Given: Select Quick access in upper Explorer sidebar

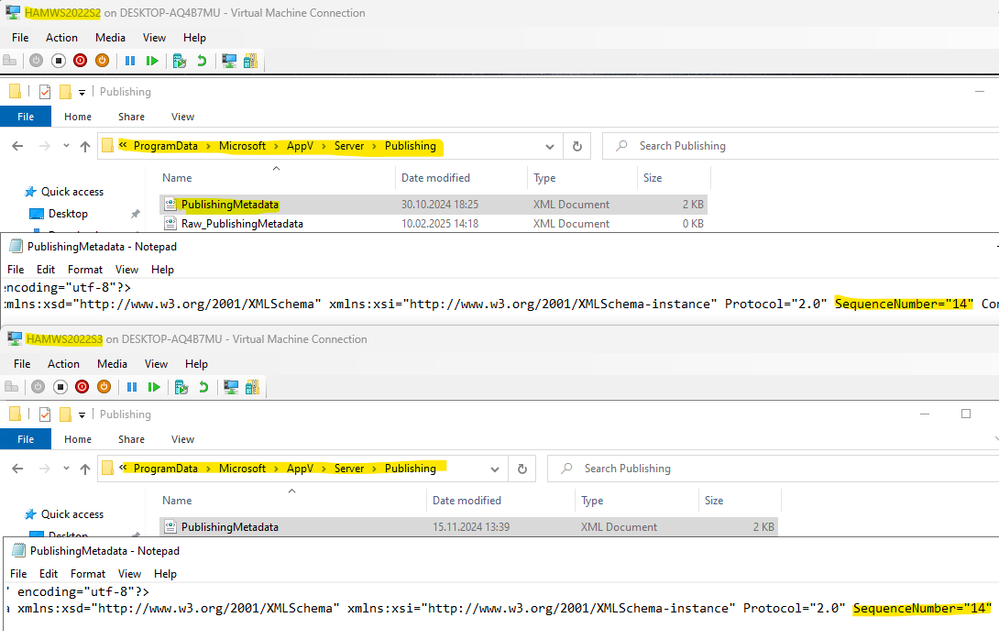Looking at the screenshot, I should [72, 192].
